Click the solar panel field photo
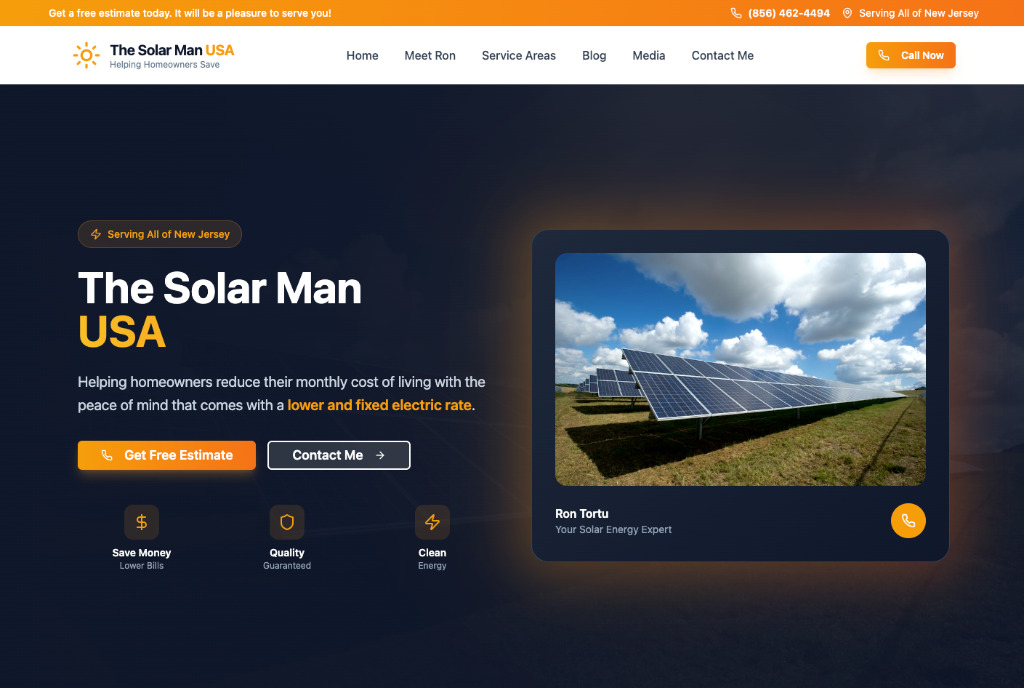The image size is (1024, 688). pyautogui.click(x=740, y=369)
